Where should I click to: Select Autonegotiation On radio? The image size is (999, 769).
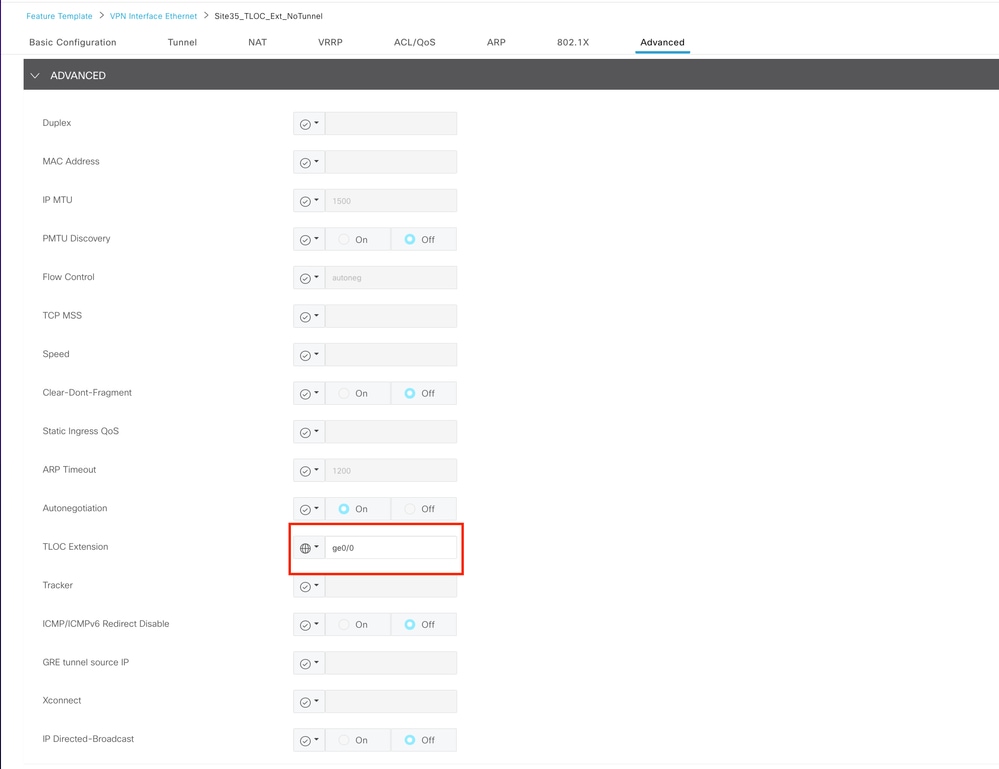tap(344, 509)
